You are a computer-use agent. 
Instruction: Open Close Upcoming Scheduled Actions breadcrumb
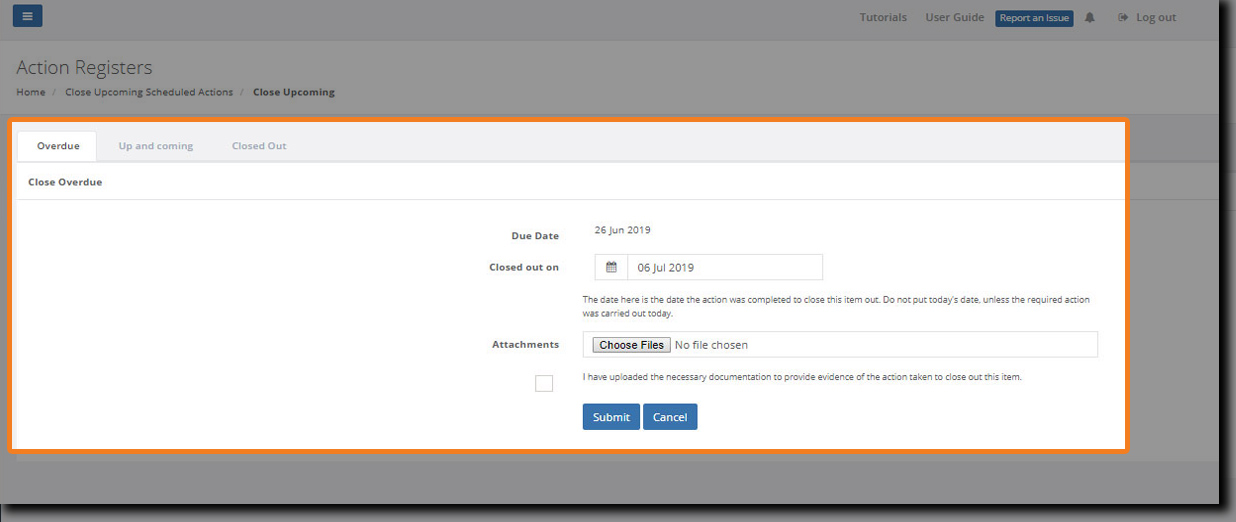[x=149, y=92]
